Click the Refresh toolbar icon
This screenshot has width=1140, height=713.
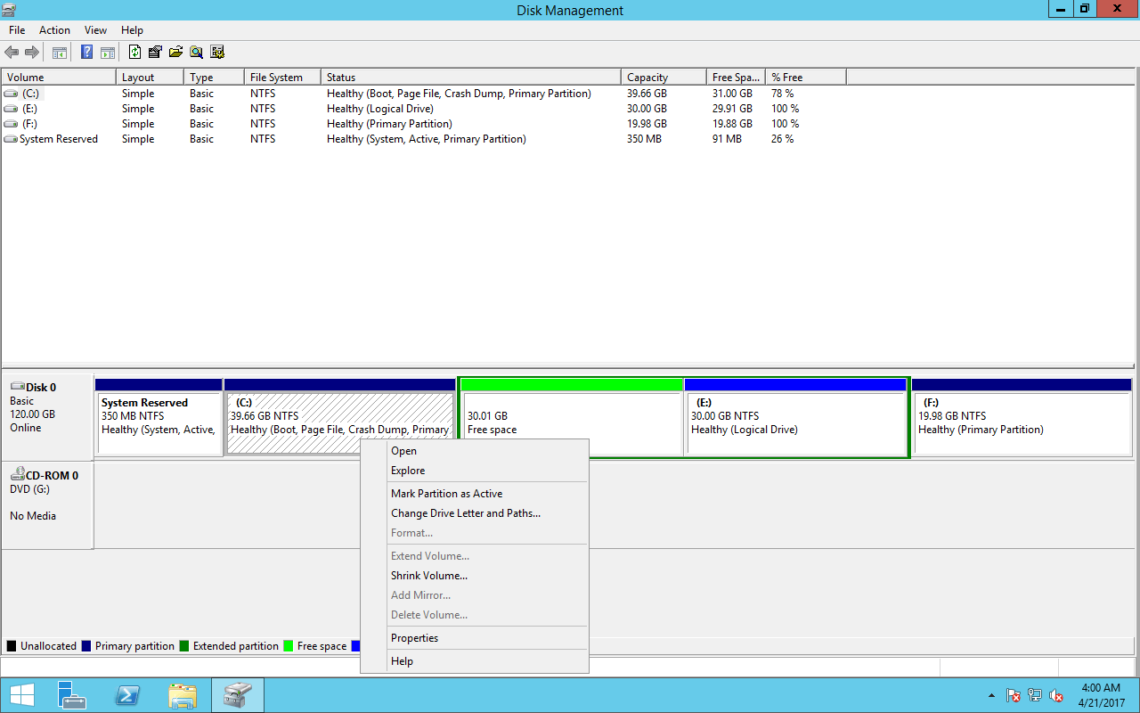coord(135,52)
